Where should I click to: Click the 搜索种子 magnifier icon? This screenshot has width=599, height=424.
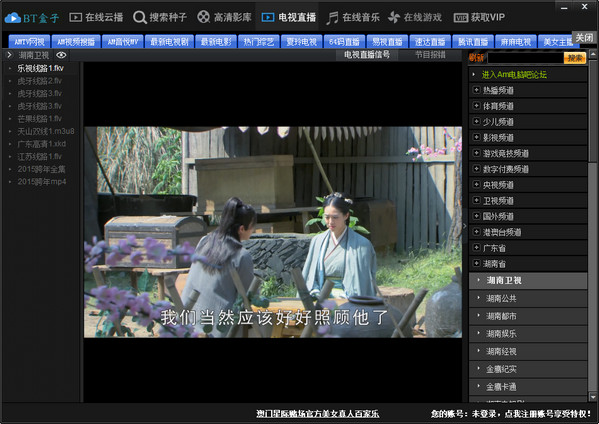point(140,17)
